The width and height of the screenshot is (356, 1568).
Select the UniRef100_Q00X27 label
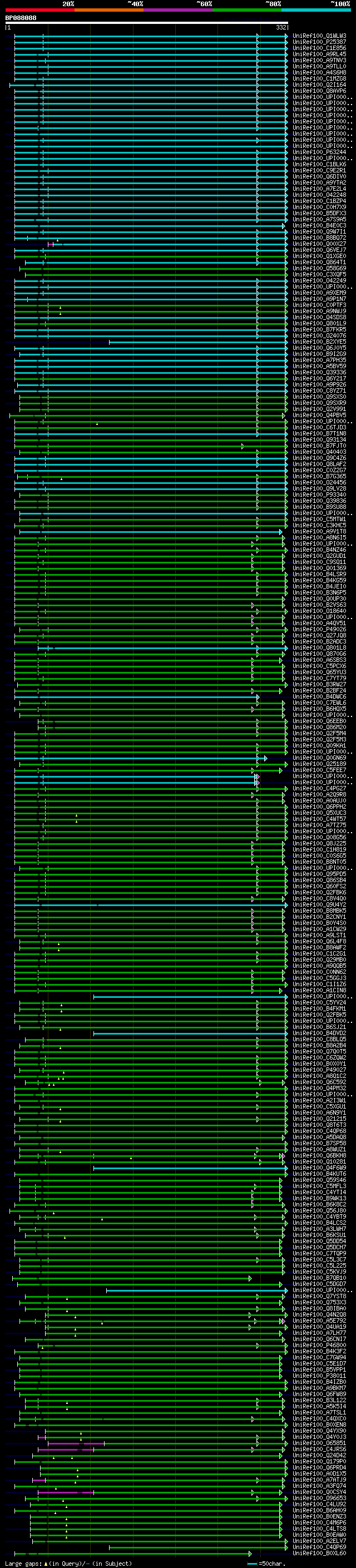(x=319, y=244)
